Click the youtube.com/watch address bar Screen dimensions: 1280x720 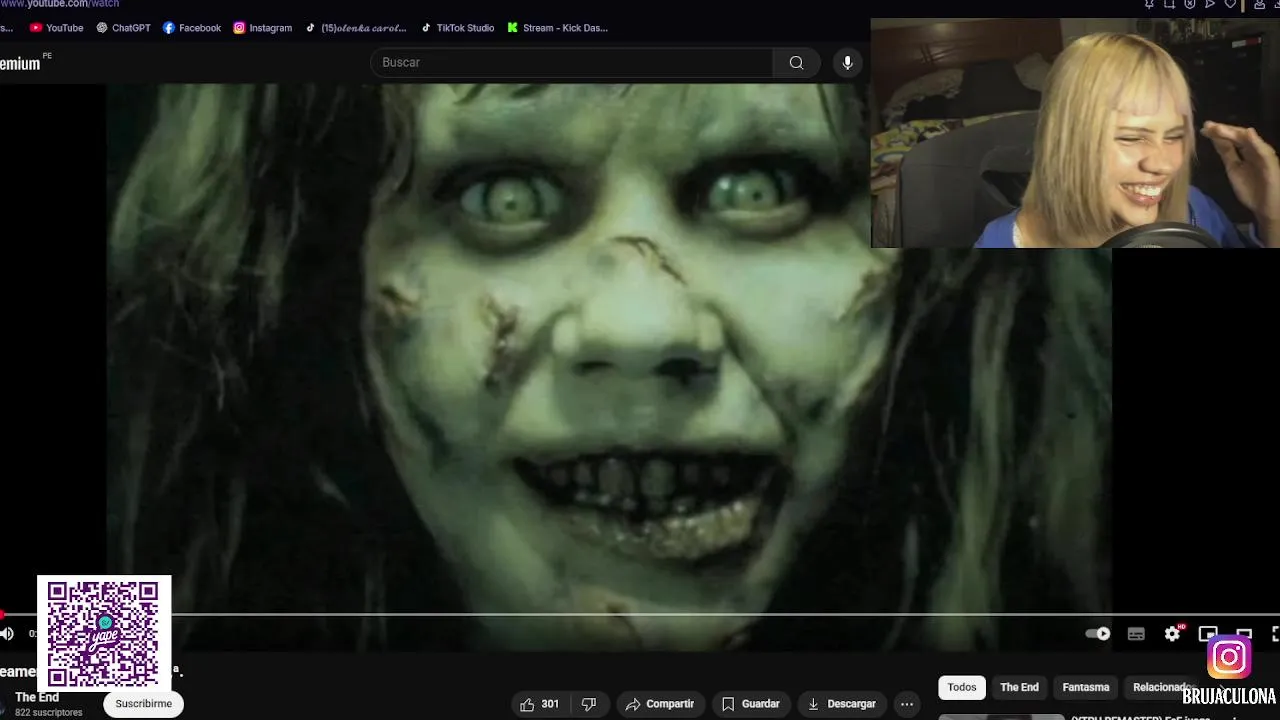[60, 4]
